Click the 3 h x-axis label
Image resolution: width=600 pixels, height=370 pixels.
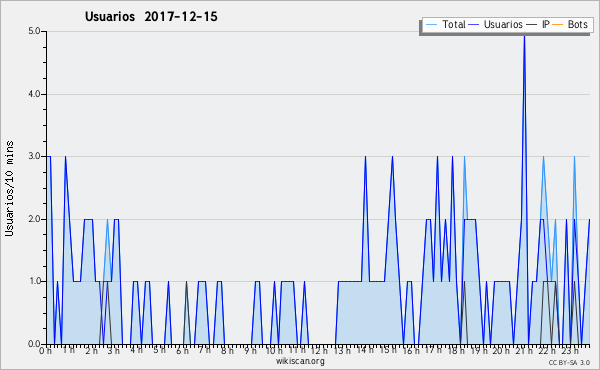point(114,350)
